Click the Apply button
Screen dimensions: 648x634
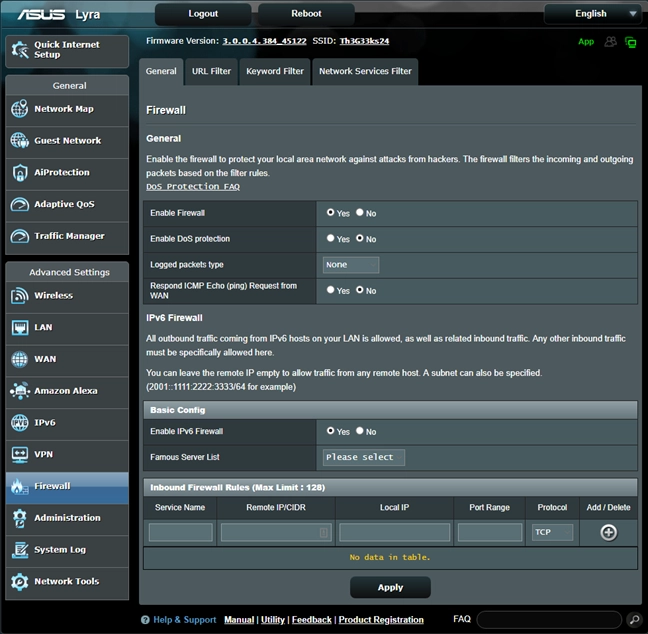click(x=390, y=587)
